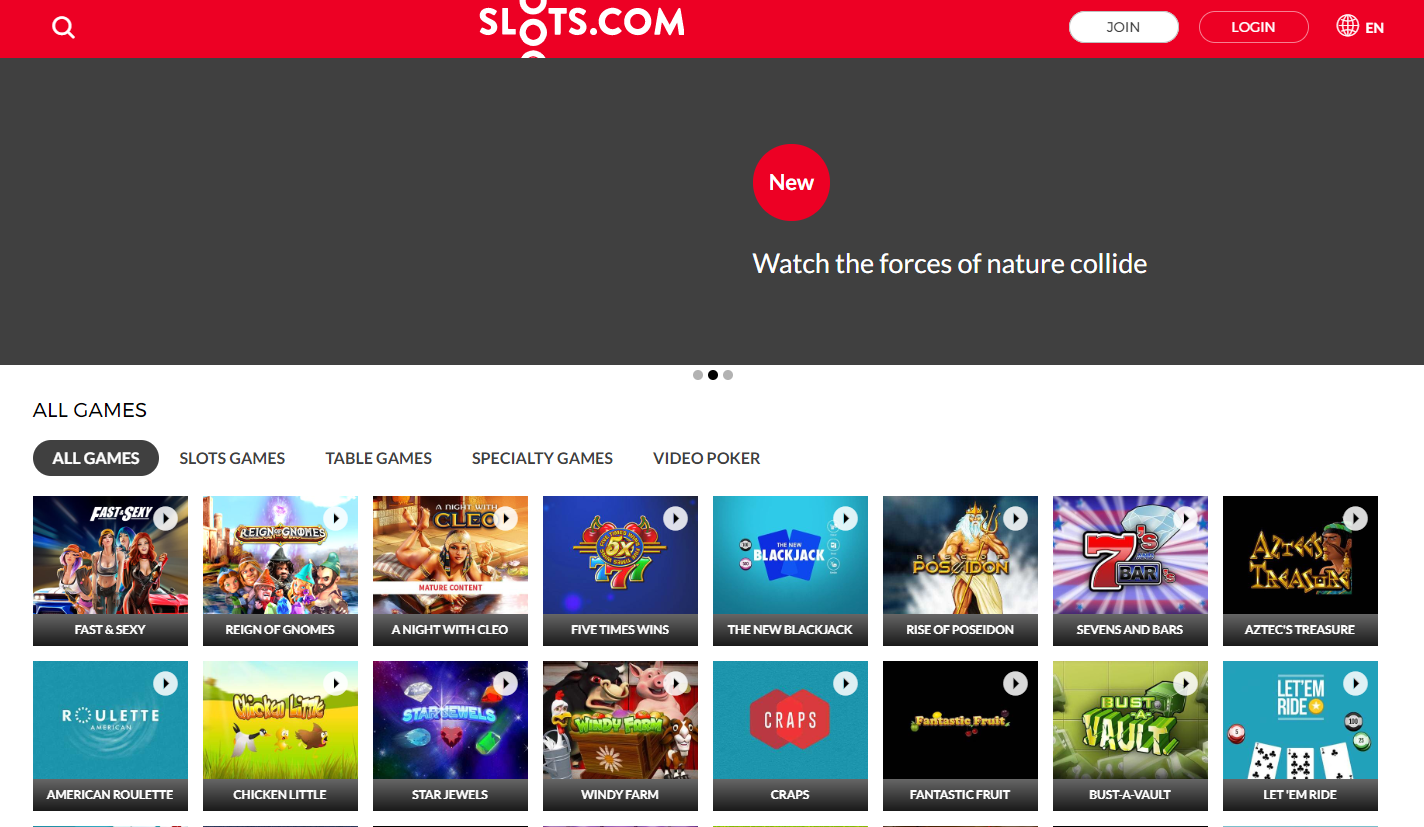Screen dimensions: 1424x827
Task: Click play icon on Let 'Em Ride
Action: [x=1355, y=683]
